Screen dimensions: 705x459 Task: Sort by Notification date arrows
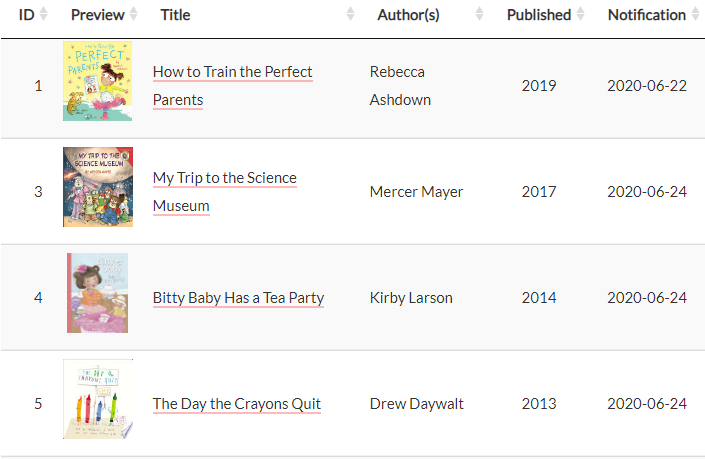coord(695,15)
